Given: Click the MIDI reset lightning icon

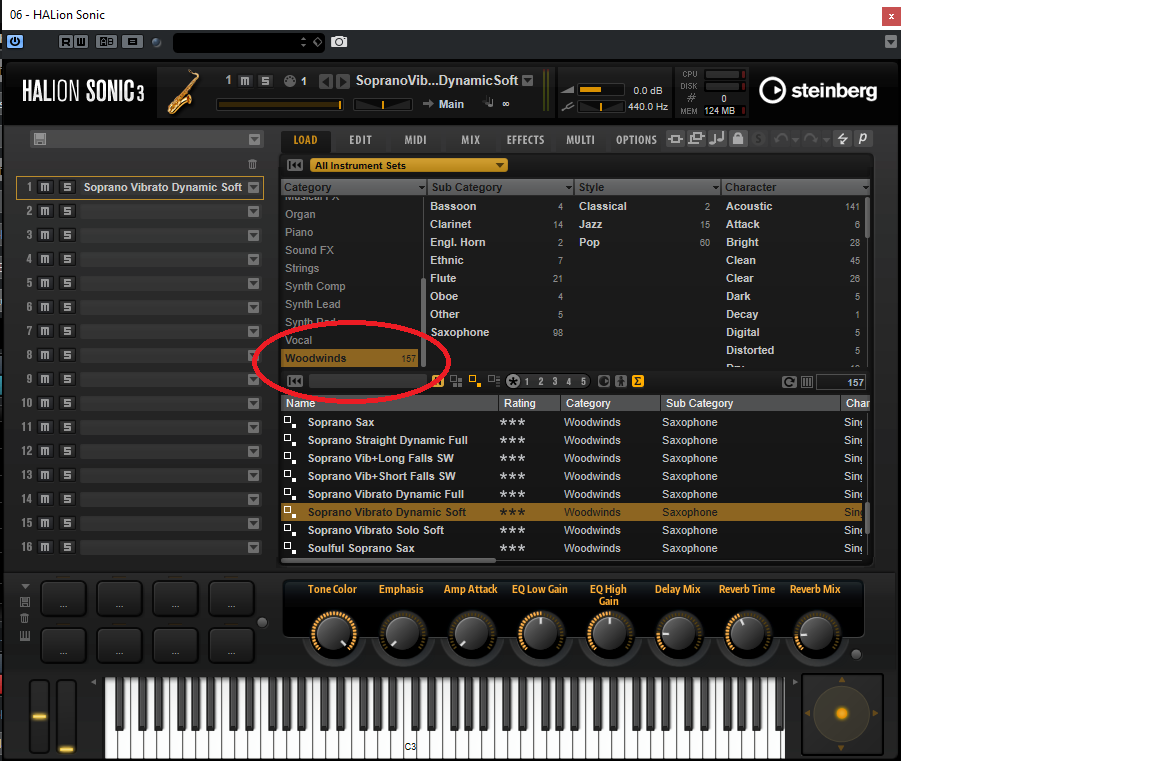Looking at the screenshot, I should coord(843,138).
